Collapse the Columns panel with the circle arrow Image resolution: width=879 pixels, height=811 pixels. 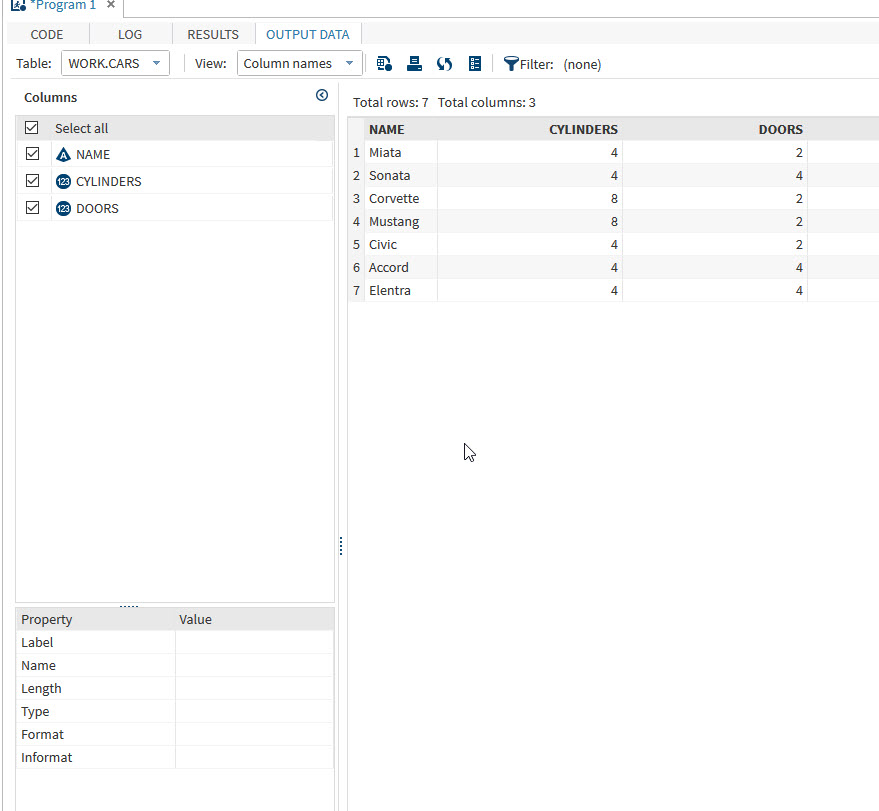[321, 95]
